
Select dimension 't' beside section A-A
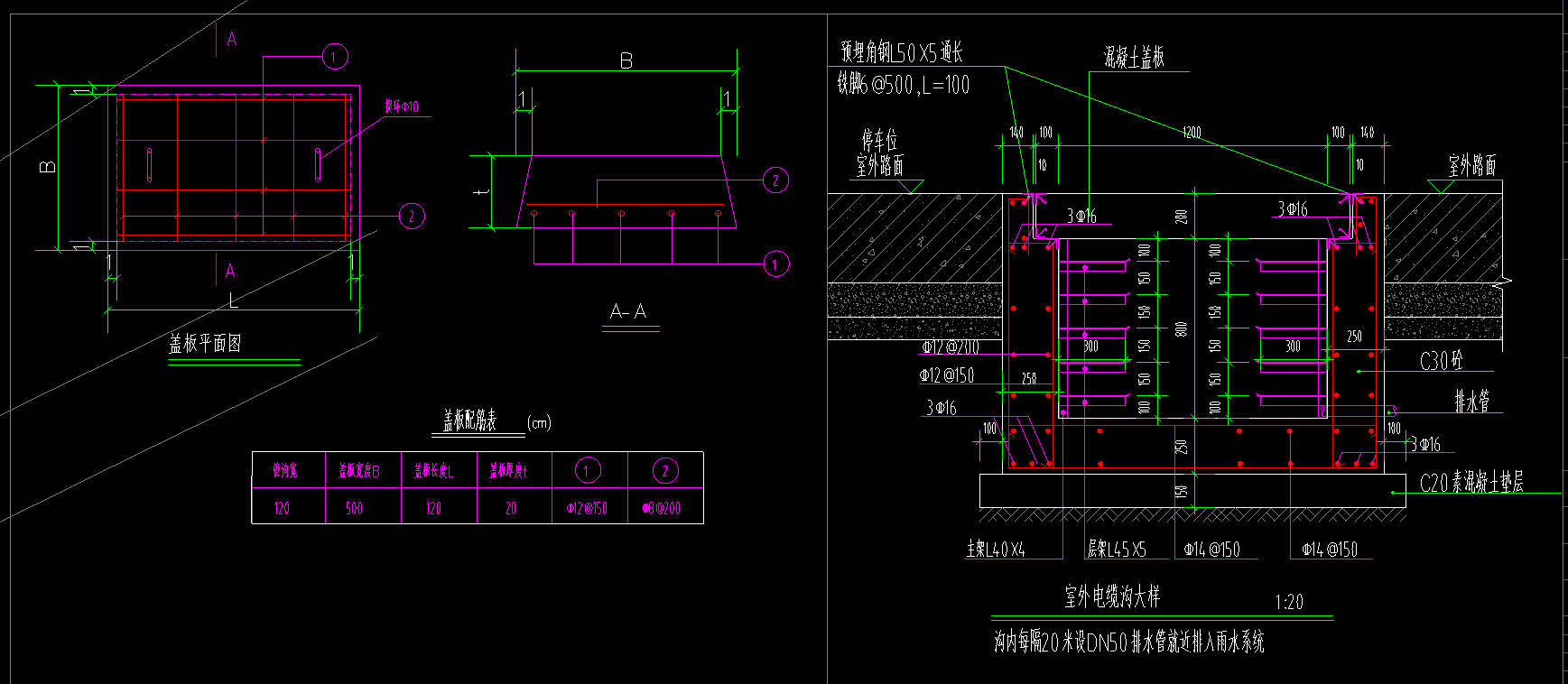pos(483,190)
